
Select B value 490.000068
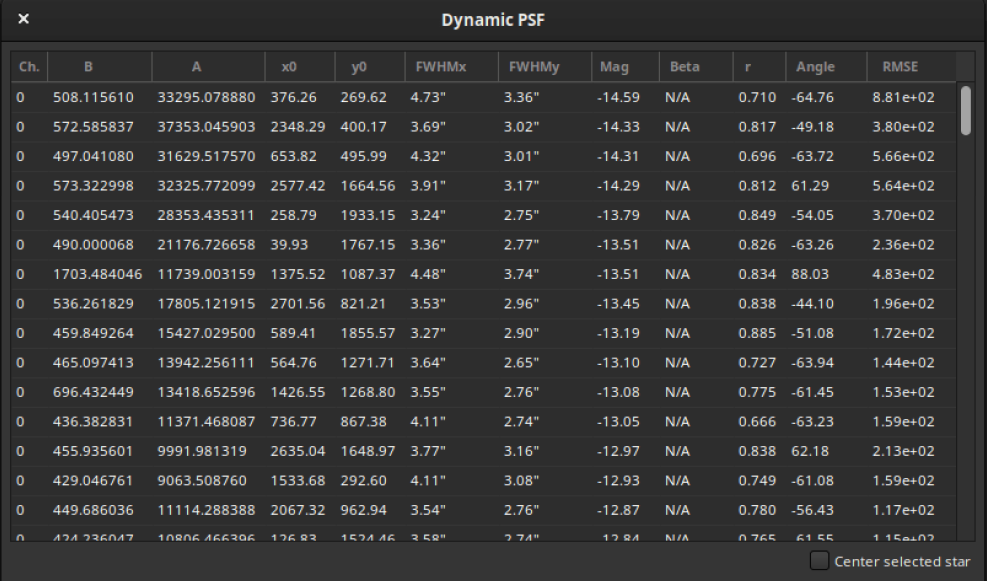[93, 245]
